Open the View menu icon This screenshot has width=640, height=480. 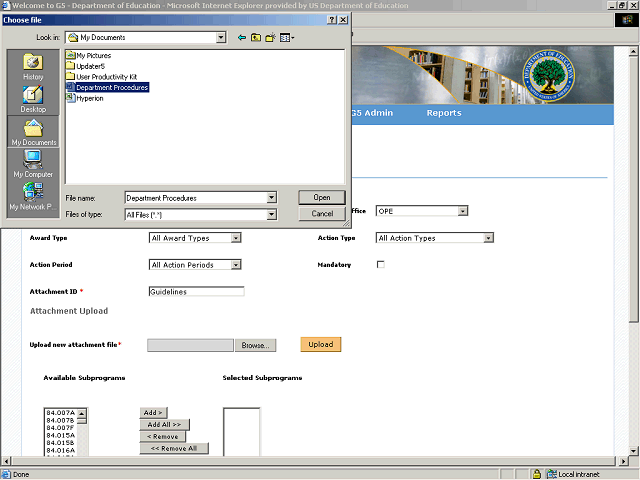click(287, 38)
